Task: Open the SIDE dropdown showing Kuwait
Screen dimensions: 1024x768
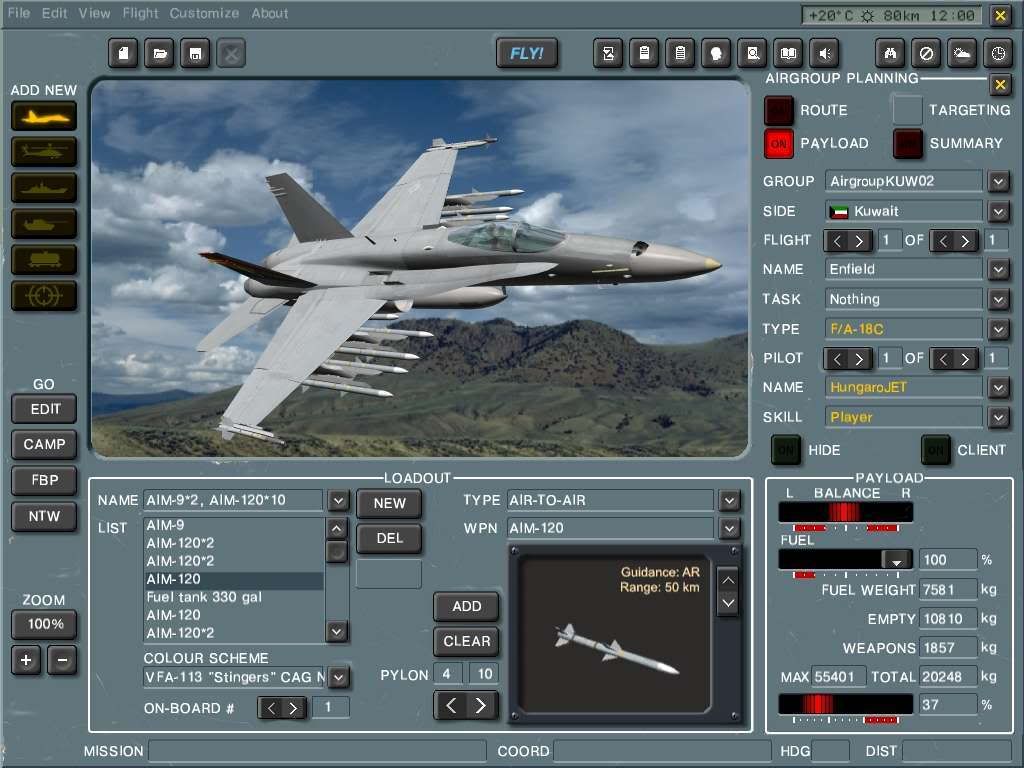Action: (998, 211)
